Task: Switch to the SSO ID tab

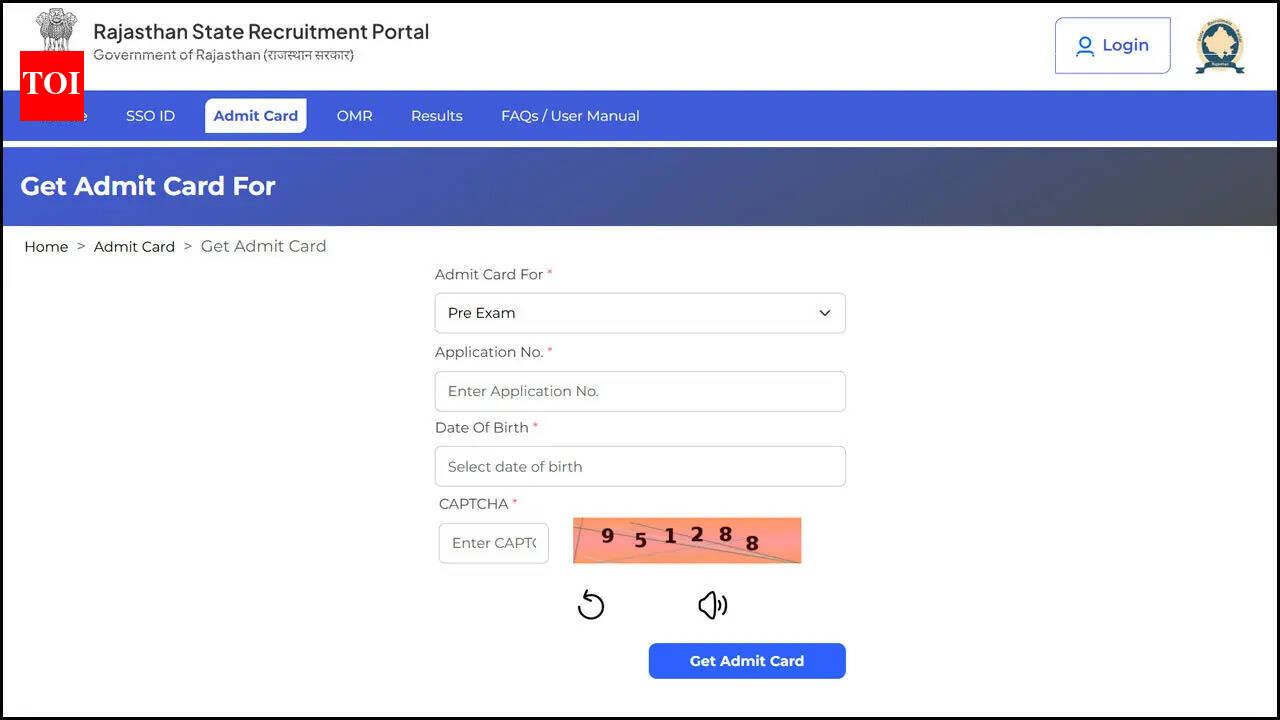Action: pos(150,116)
